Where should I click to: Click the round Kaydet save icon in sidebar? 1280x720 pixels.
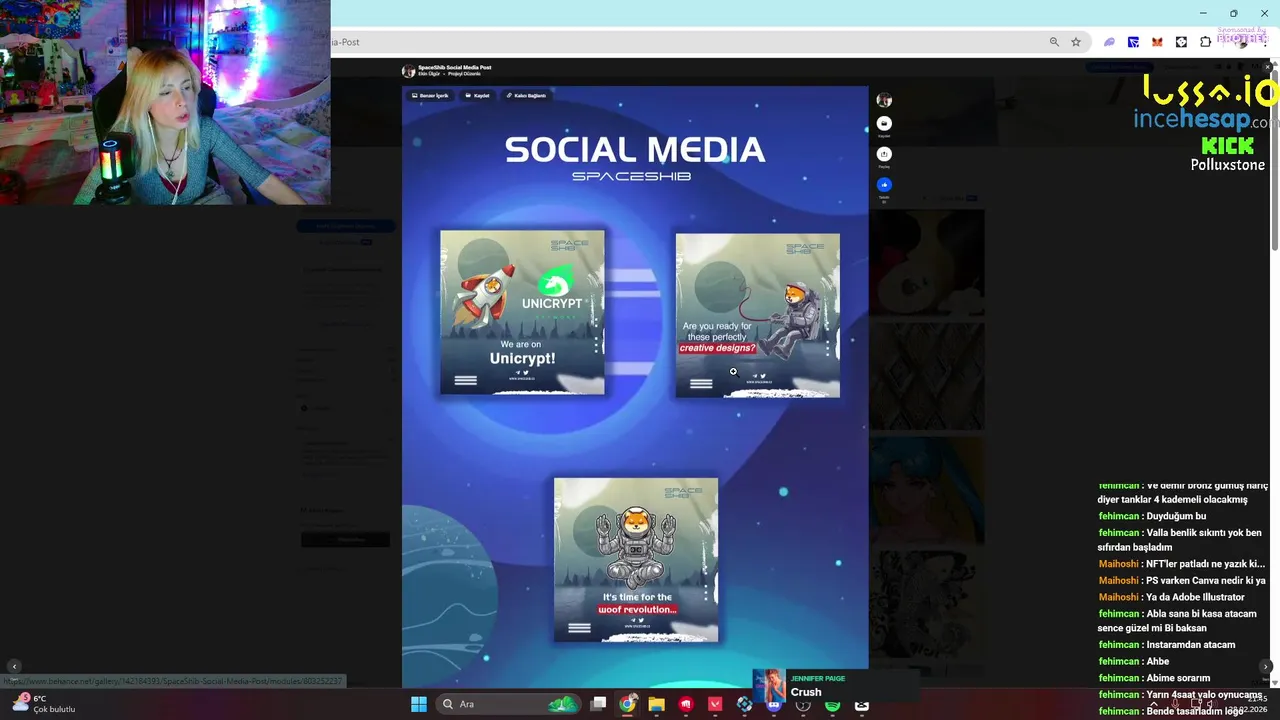(884, 123)
